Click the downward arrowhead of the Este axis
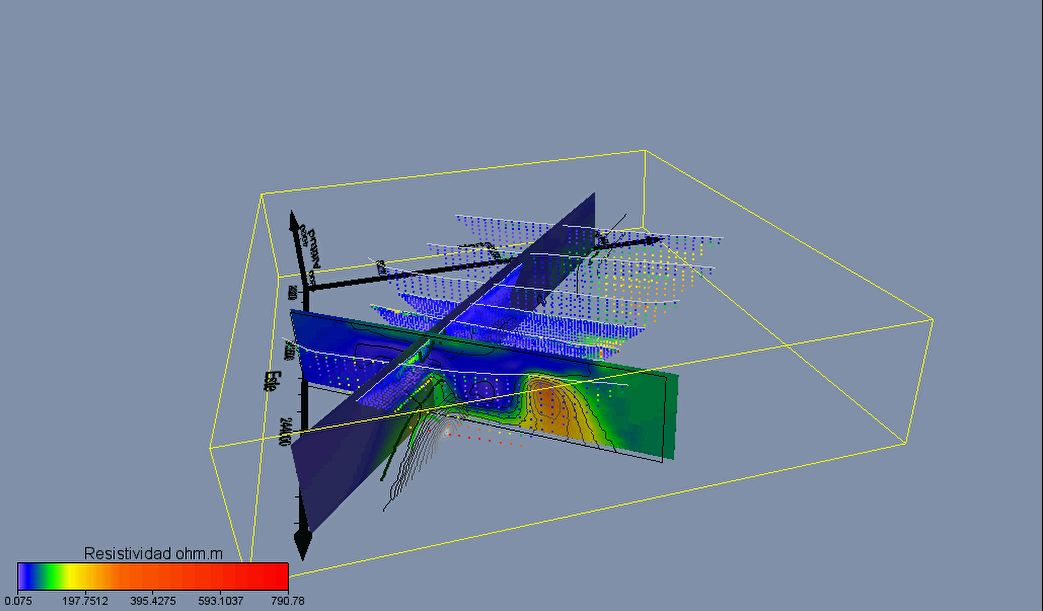The image size is (1043, 611). 302,546
